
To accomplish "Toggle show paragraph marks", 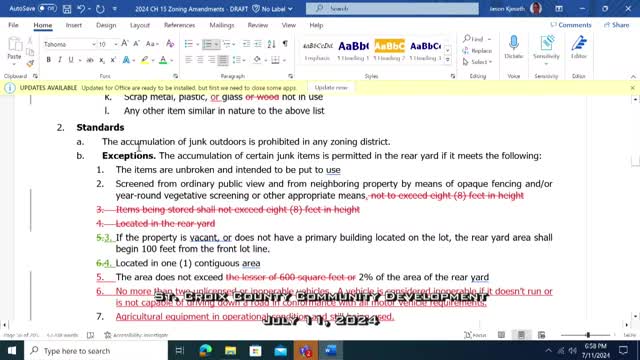I will point(285,44).
